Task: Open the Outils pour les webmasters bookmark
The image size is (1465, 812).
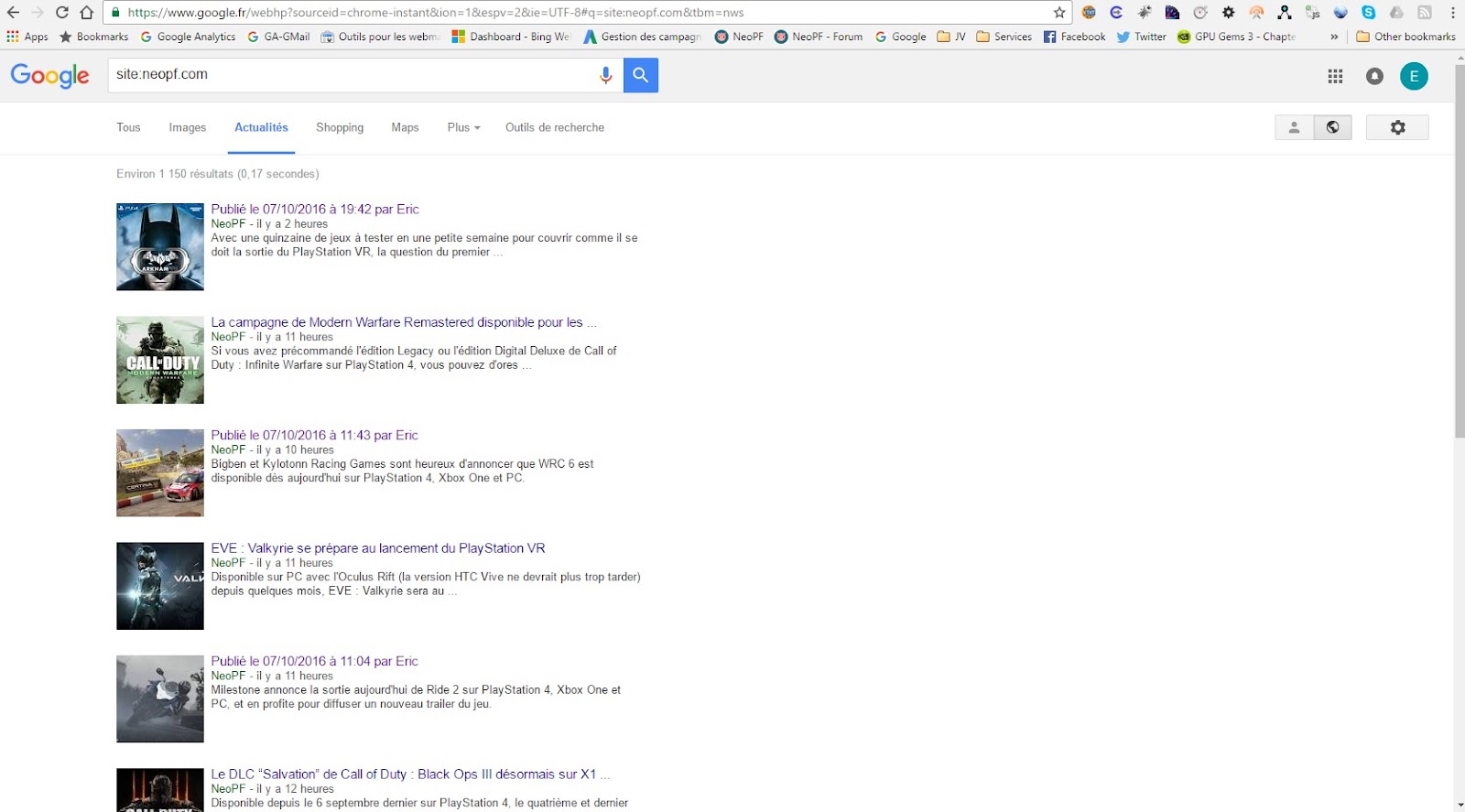Action: [381, 37]
